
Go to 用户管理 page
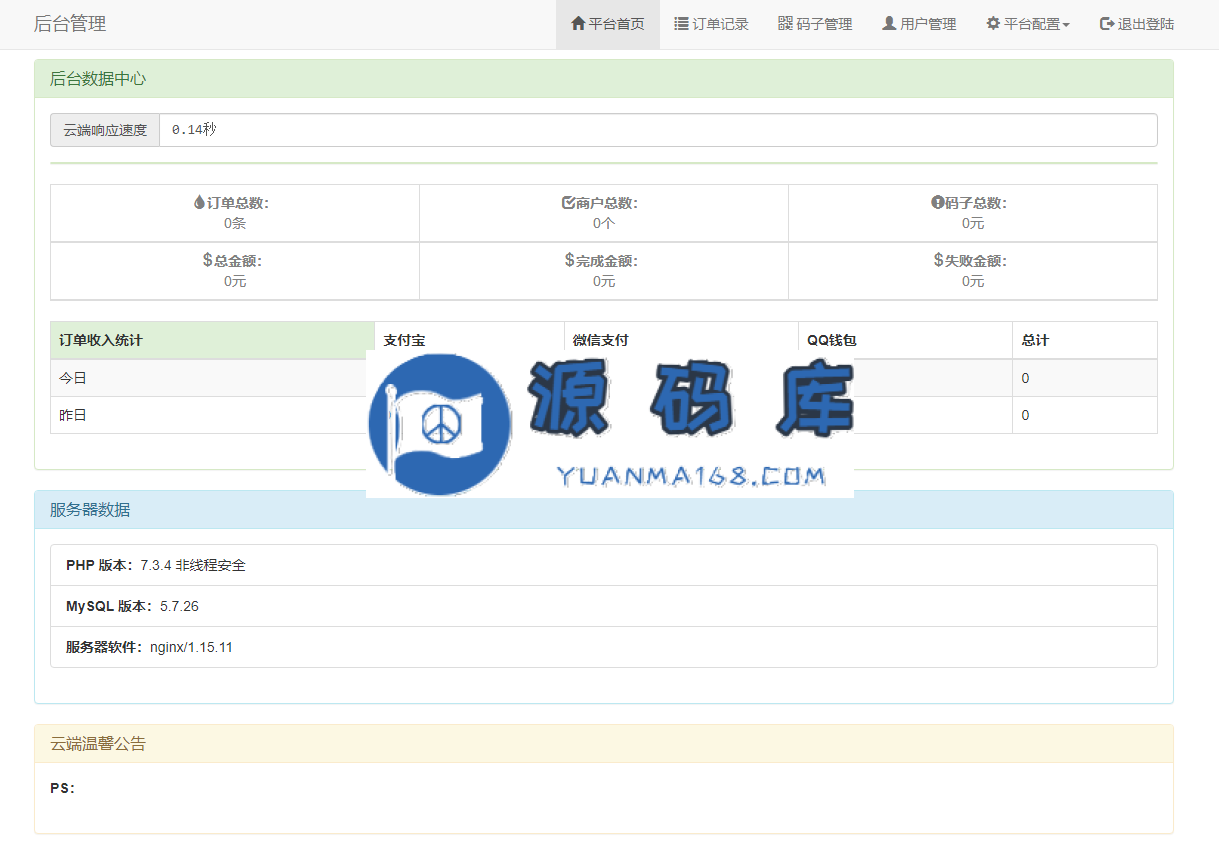(919, 24)
